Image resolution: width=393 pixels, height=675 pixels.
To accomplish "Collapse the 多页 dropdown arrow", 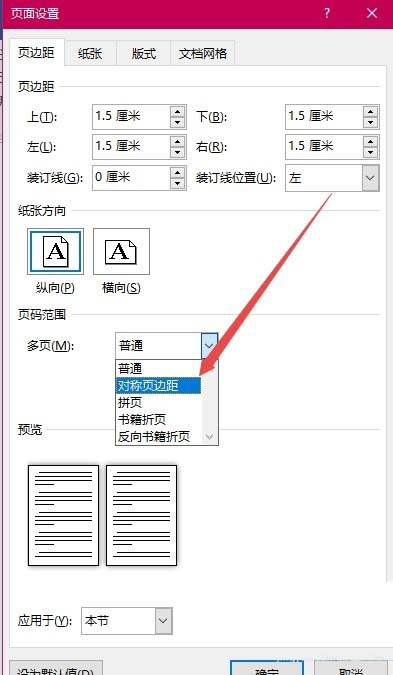I will (x=209, y=346).
